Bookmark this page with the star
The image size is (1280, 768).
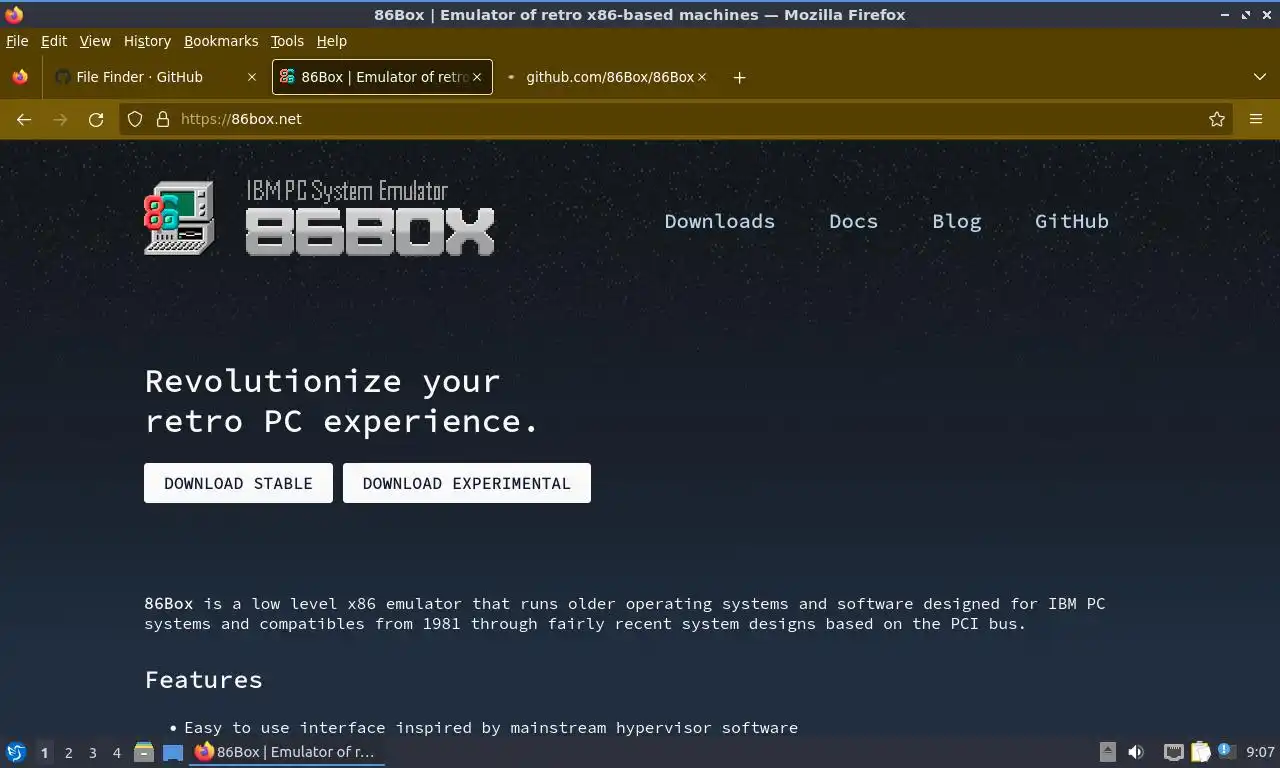[x=1217, y=119]
